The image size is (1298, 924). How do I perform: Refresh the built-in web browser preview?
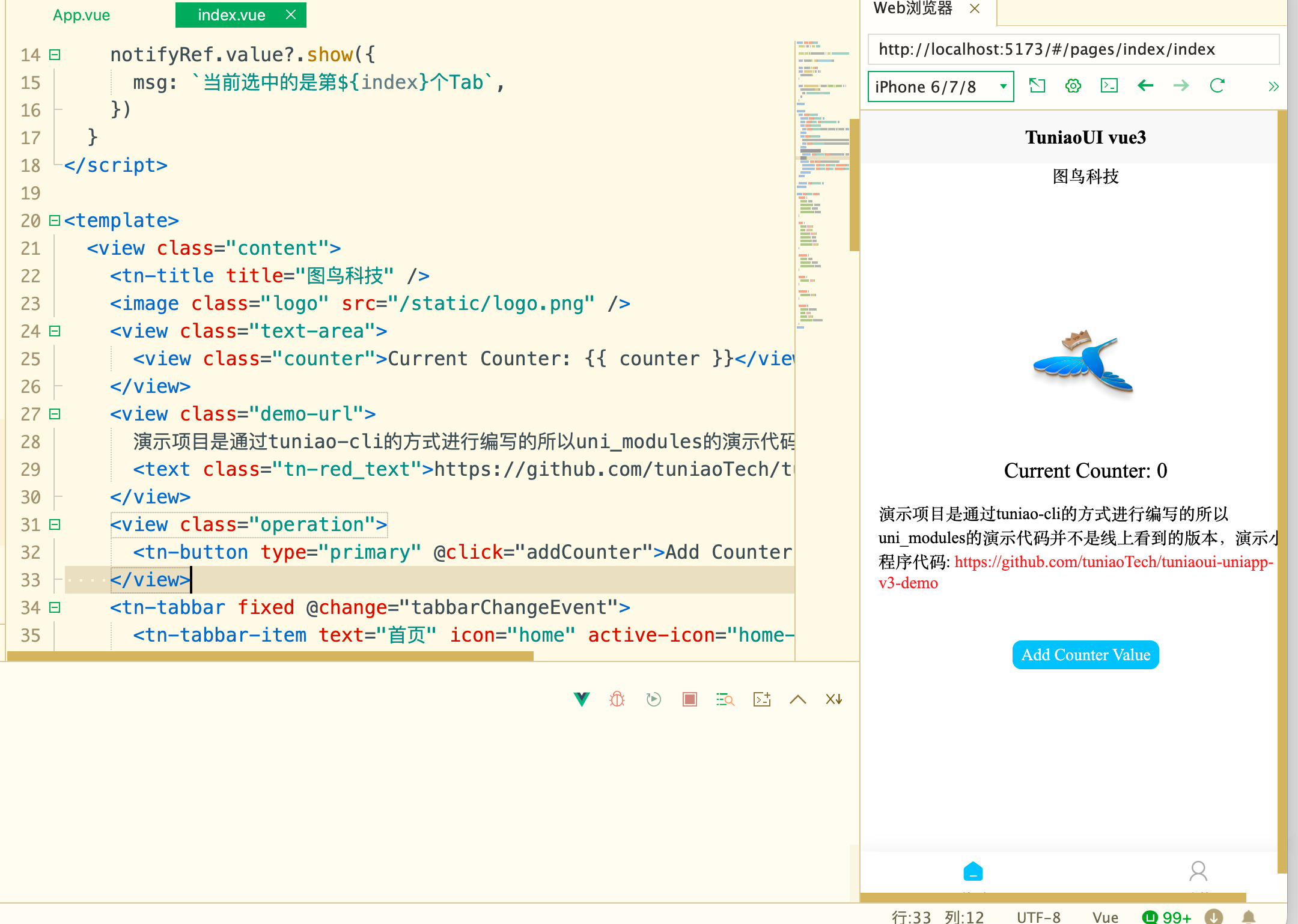pyautogui.click(x=1217, y=86)
